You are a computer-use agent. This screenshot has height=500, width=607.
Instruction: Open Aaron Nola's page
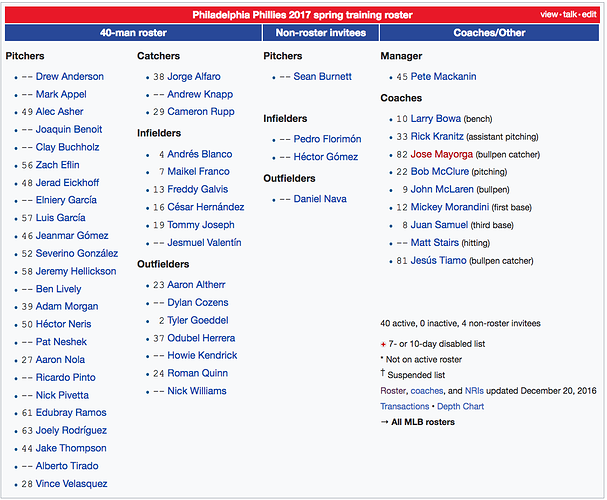click(x=60, y=360)
